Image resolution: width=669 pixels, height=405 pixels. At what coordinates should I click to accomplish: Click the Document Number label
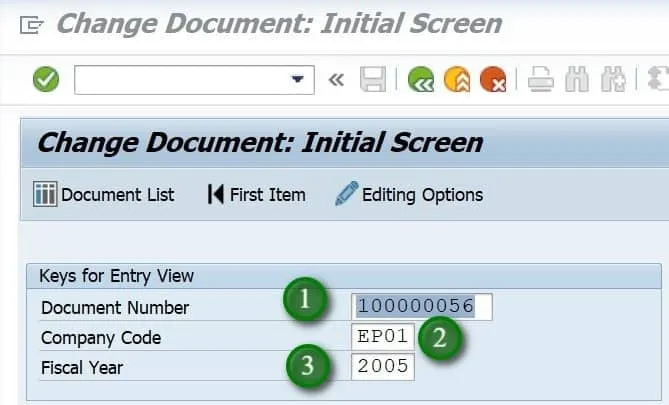coord(115,308)
